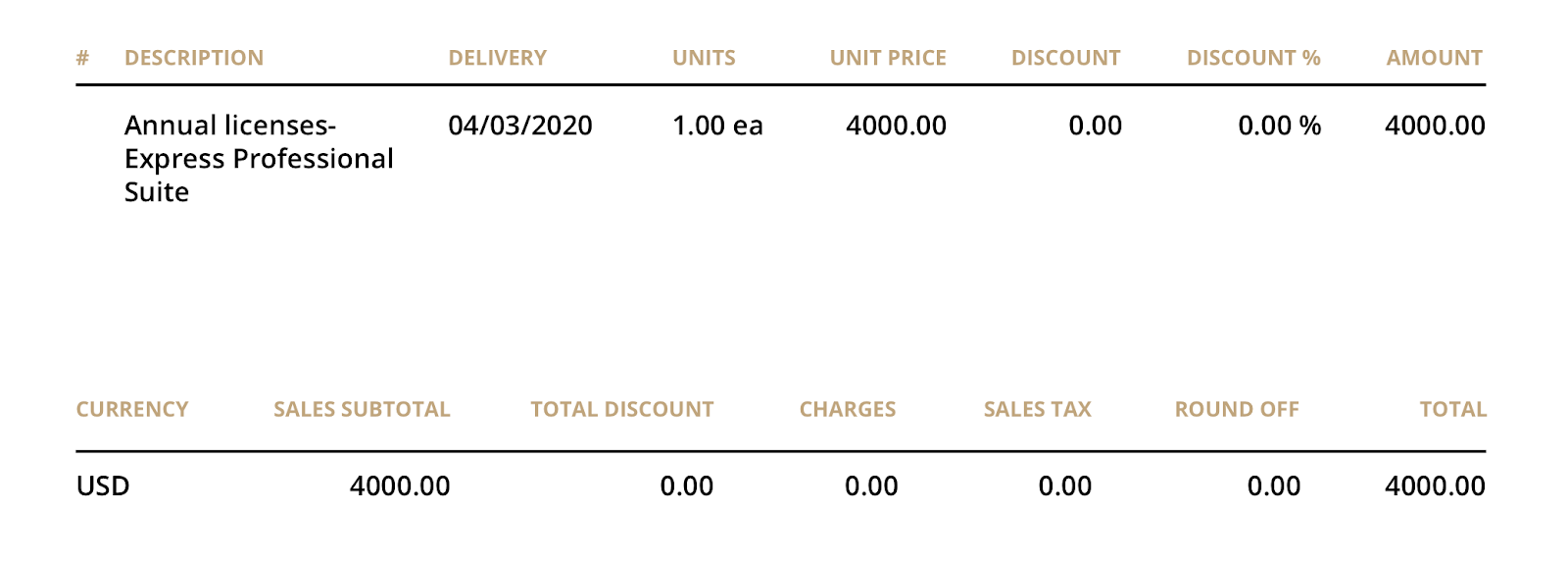Click the CHARGES label
This screenshot has width=1568, height=562.
point(848,409)
